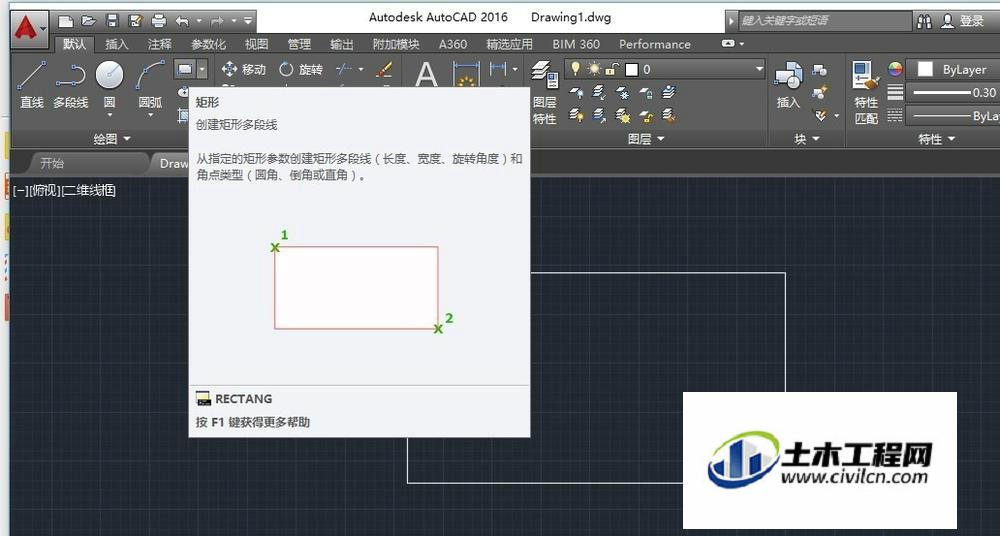1000x536 pixels.
Task: Expand the 块 (Block) panel
Action: click(807, 138)
